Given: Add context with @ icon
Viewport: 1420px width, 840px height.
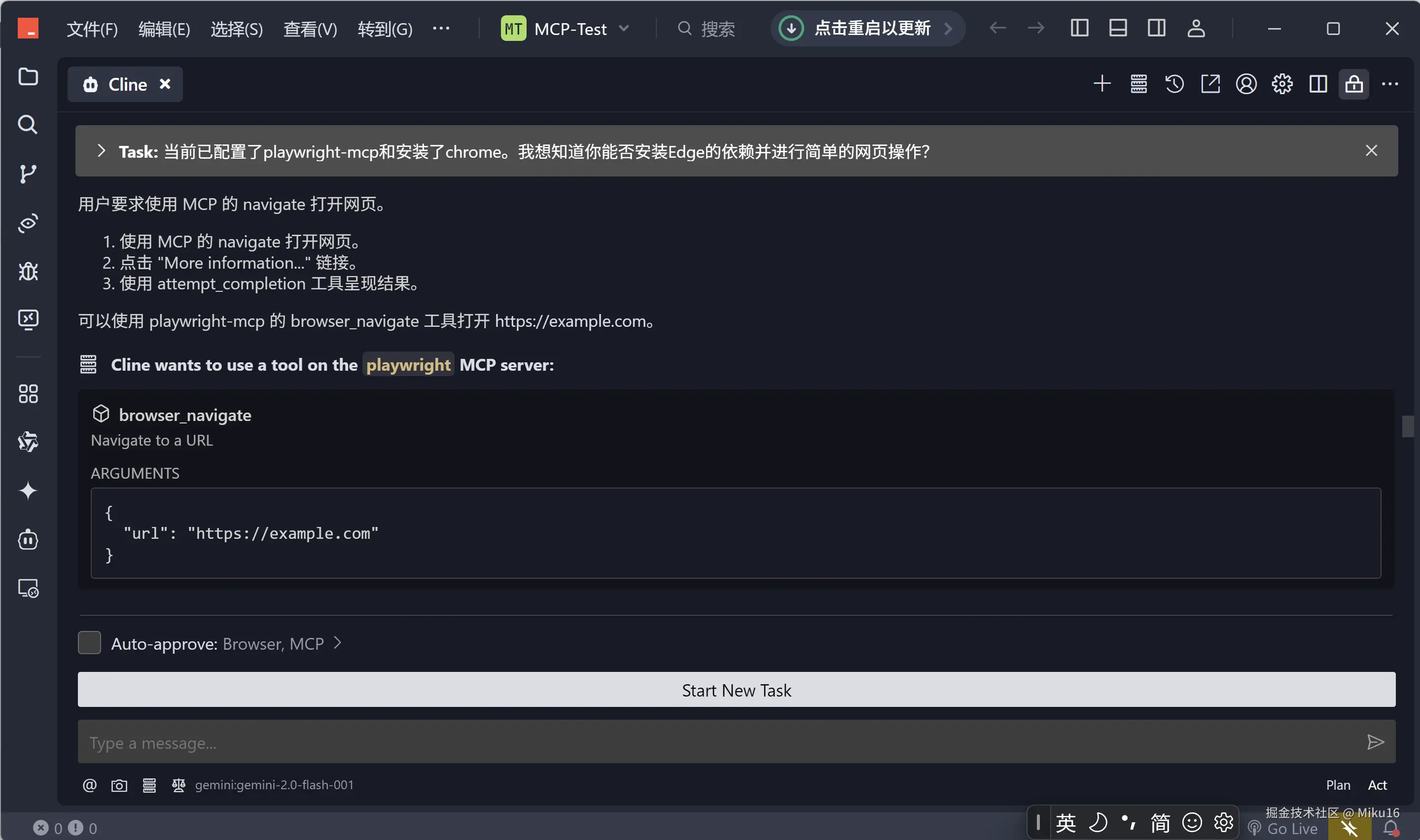Looking at the screenshot, I should pyautogui.click(x=89, y=785).
